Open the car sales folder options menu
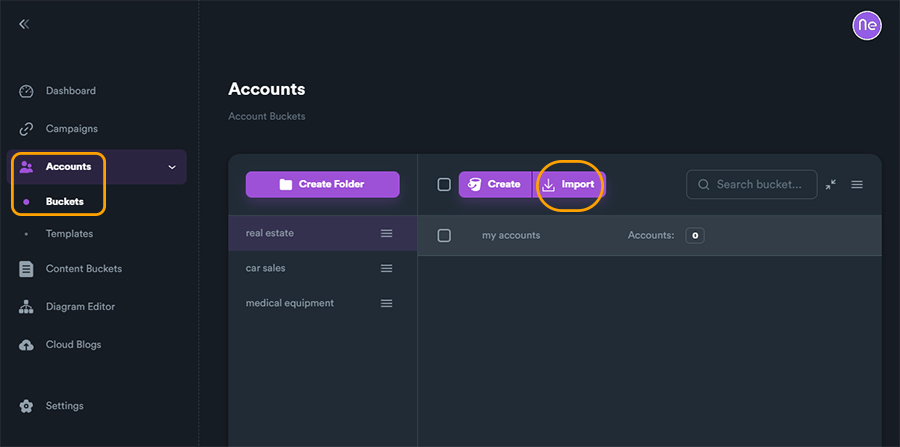900x447 pixels. (386, 269)
